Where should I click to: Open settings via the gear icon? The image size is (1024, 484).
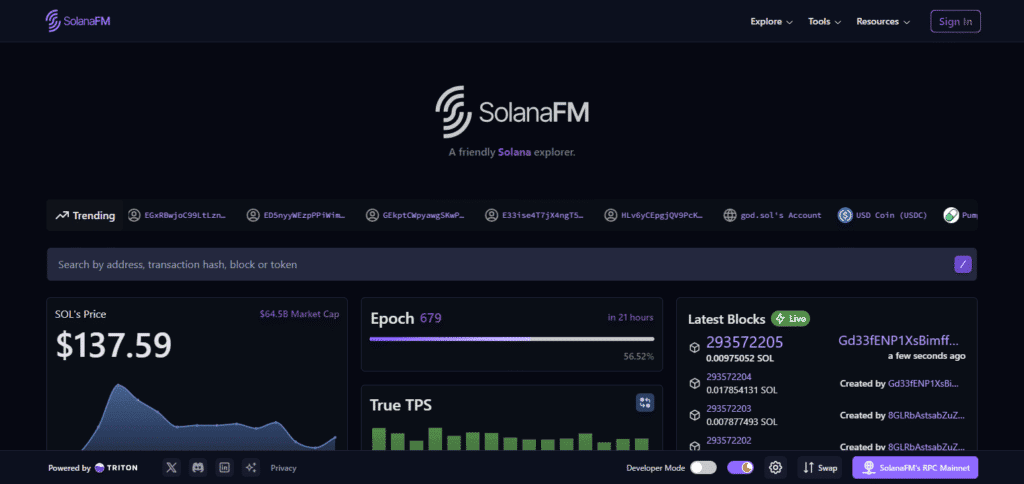tap(775, 468)
